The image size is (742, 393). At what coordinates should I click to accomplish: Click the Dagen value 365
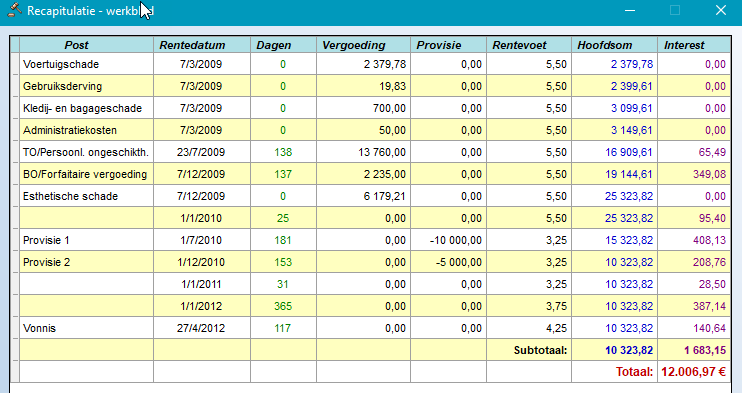point(283,306)
